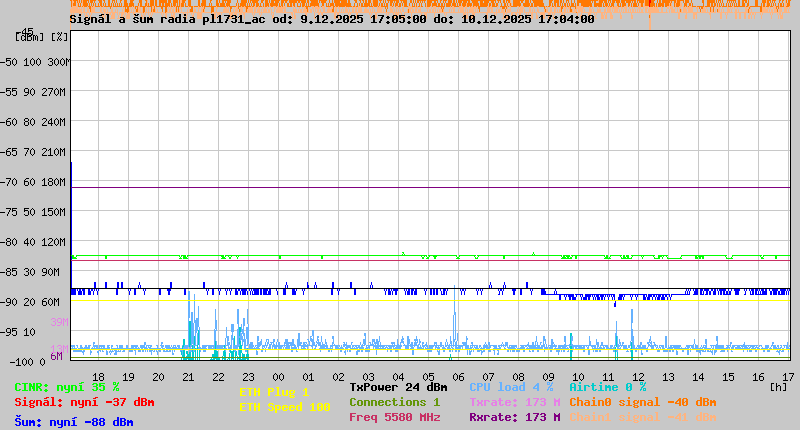Click the 'Chain0 signal -40 dBm' legend label
Image resolution: width=800 pixels, height=430 pixels.
tap(643, 402)
